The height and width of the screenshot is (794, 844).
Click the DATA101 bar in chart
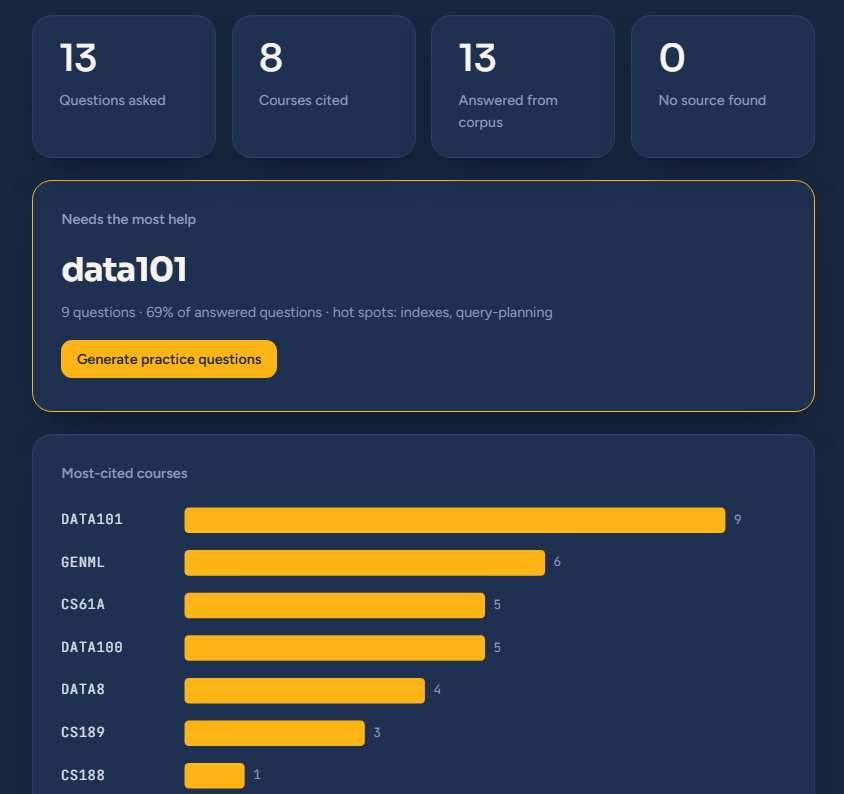[455, 520]
